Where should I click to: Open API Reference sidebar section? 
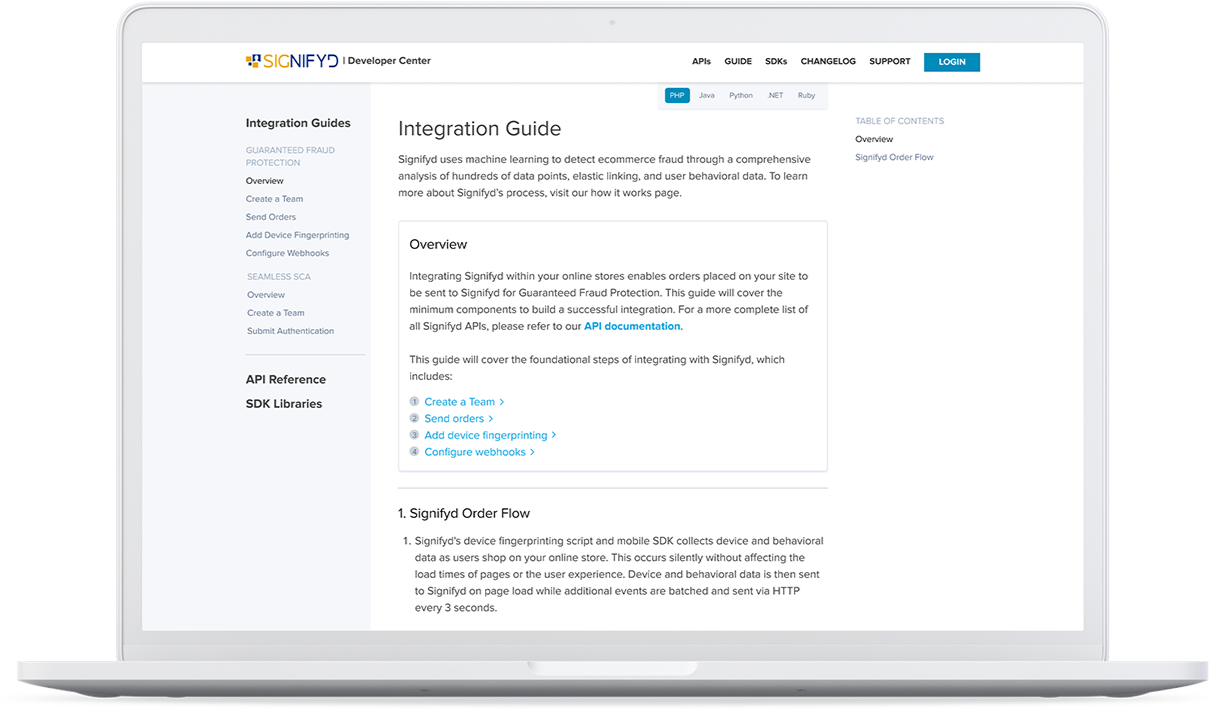286,379
